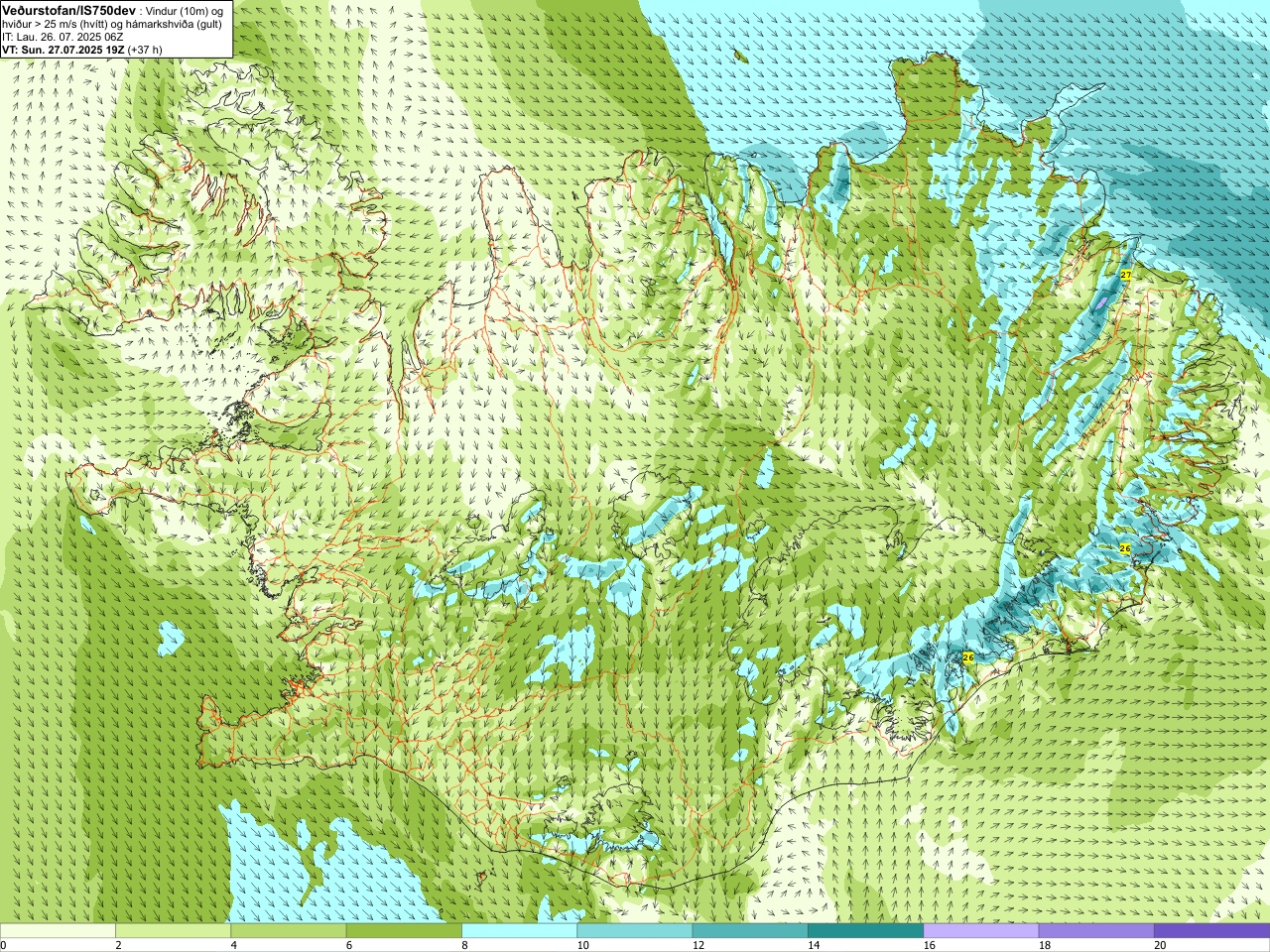Viewport: 1270px width, 952px height.
Task: Select the 18–20 m/s purple legend segment
Action: [x=1096, y=931]
